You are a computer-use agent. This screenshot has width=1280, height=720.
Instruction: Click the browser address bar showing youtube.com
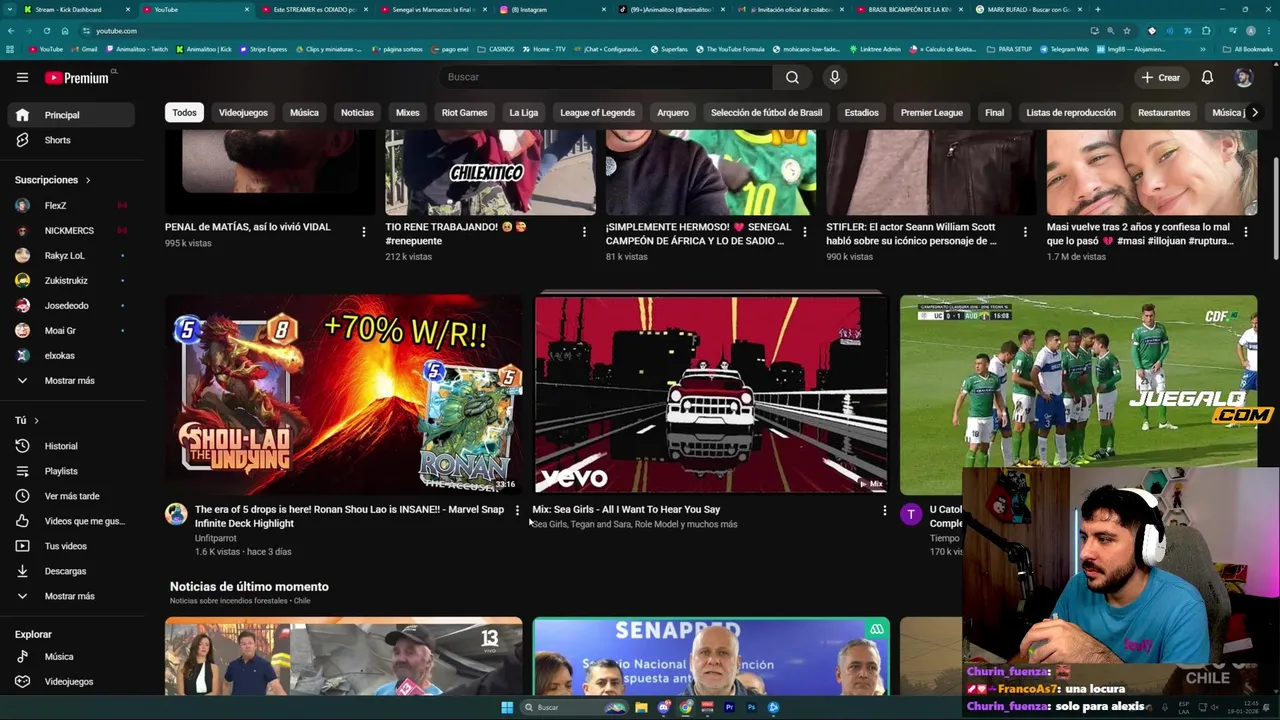580,31
